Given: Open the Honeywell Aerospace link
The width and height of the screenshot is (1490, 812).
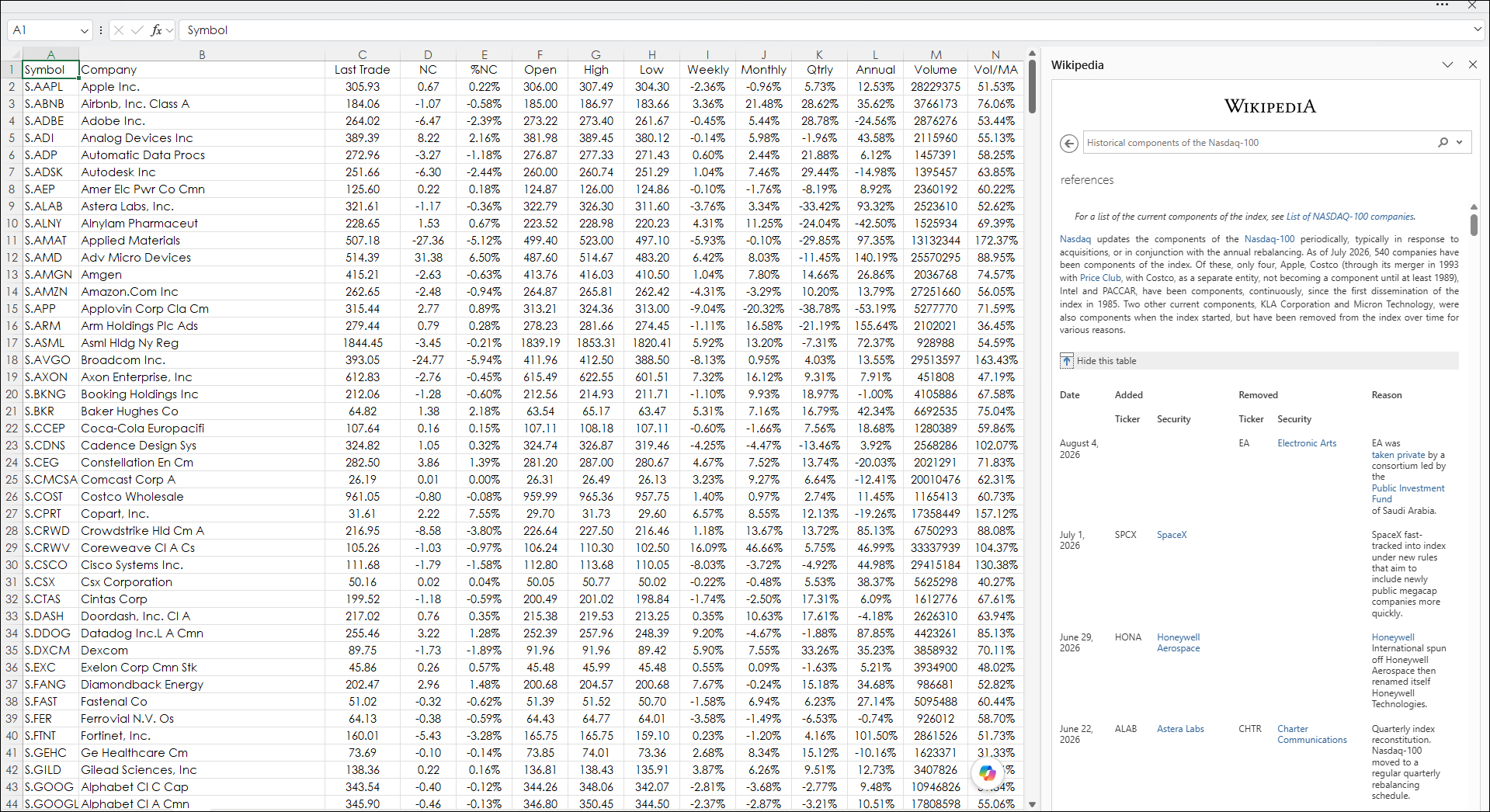Looking at the screenshot, I should 1178,643.
